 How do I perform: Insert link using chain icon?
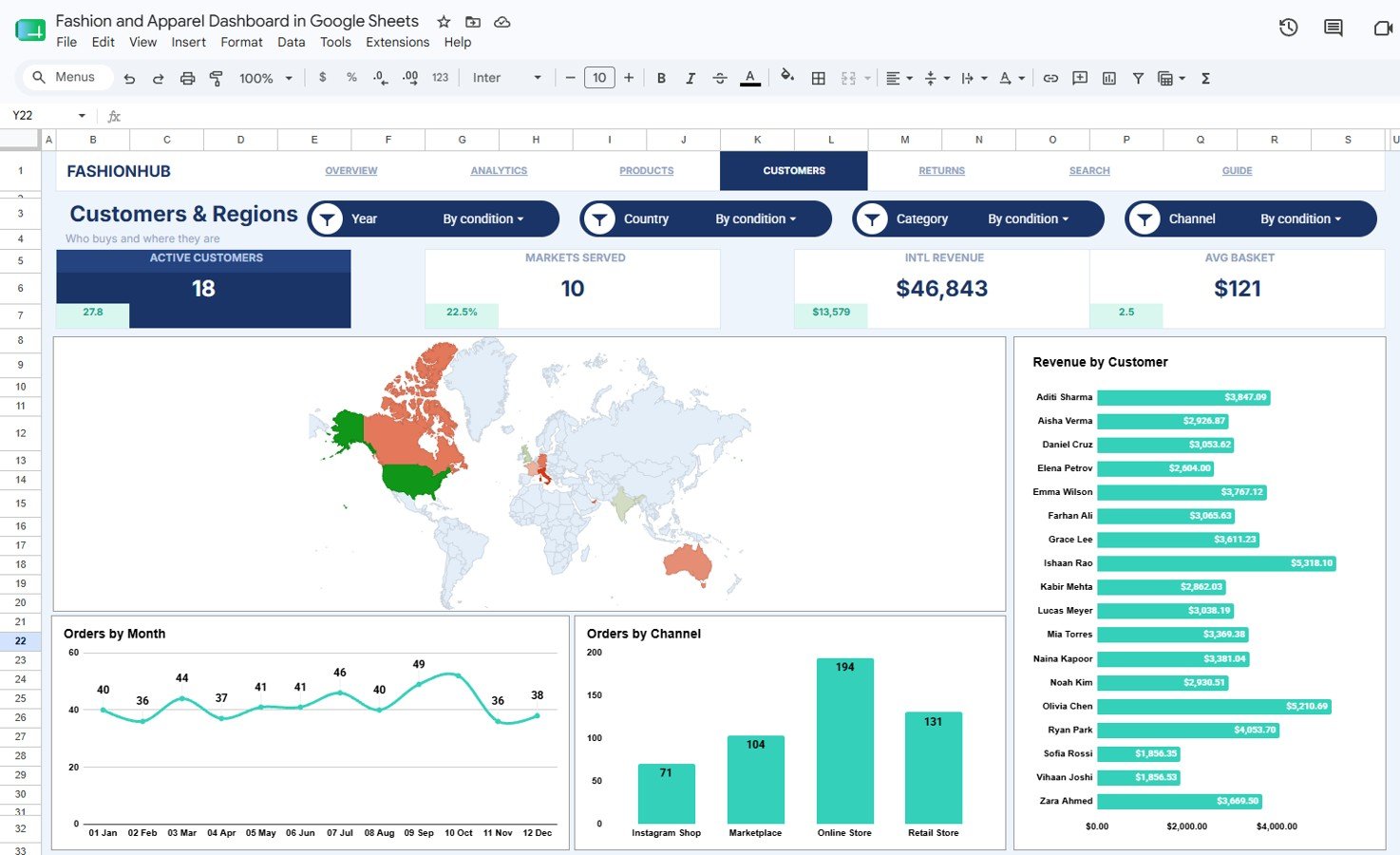[x=1050, y=79]
